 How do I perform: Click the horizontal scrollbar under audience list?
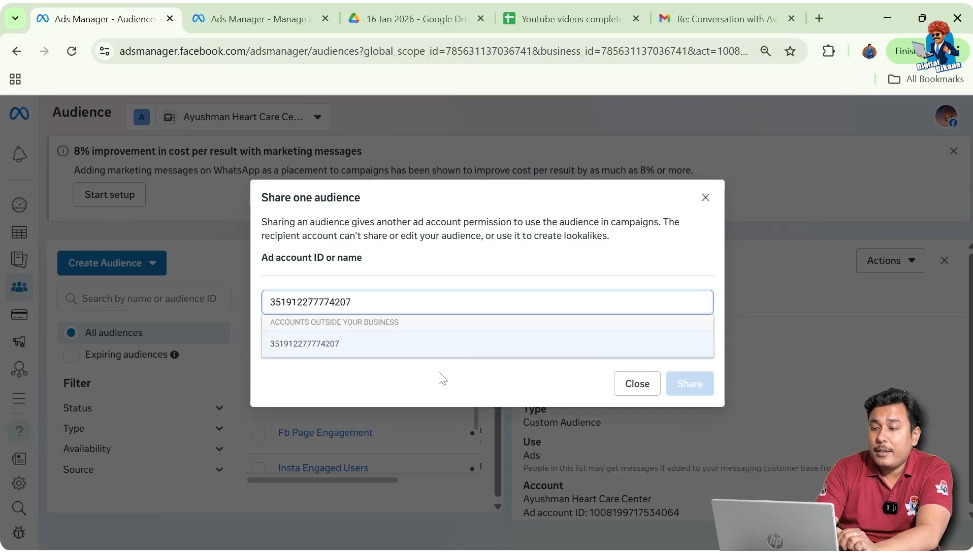pyautogui.click(x=322, y=480)
